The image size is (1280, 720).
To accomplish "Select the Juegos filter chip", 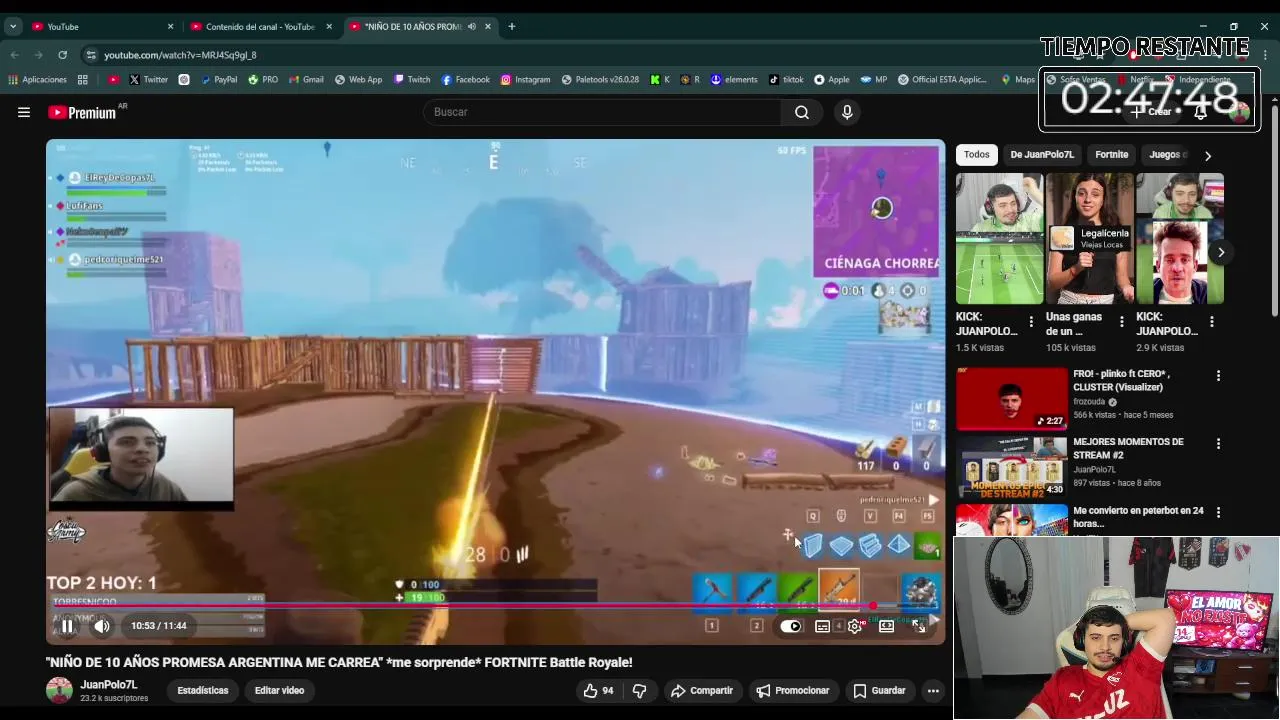I will (1167, 155).
